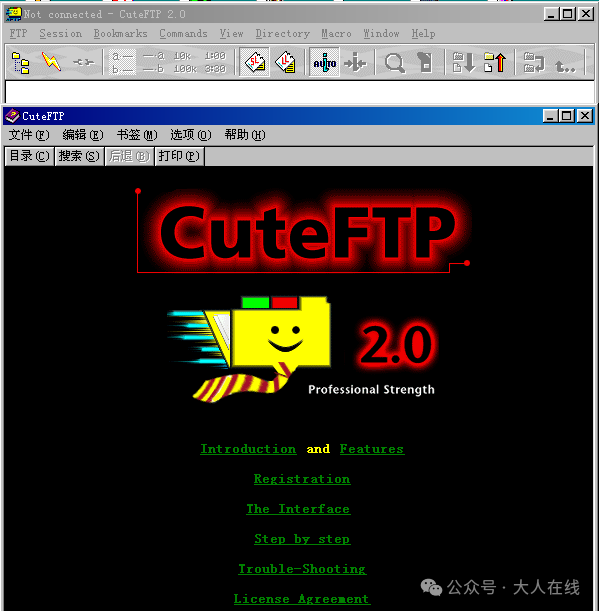Click the 打印(P) print button
The width and height of the screenshot is (599, 611).
coord(179,156)
